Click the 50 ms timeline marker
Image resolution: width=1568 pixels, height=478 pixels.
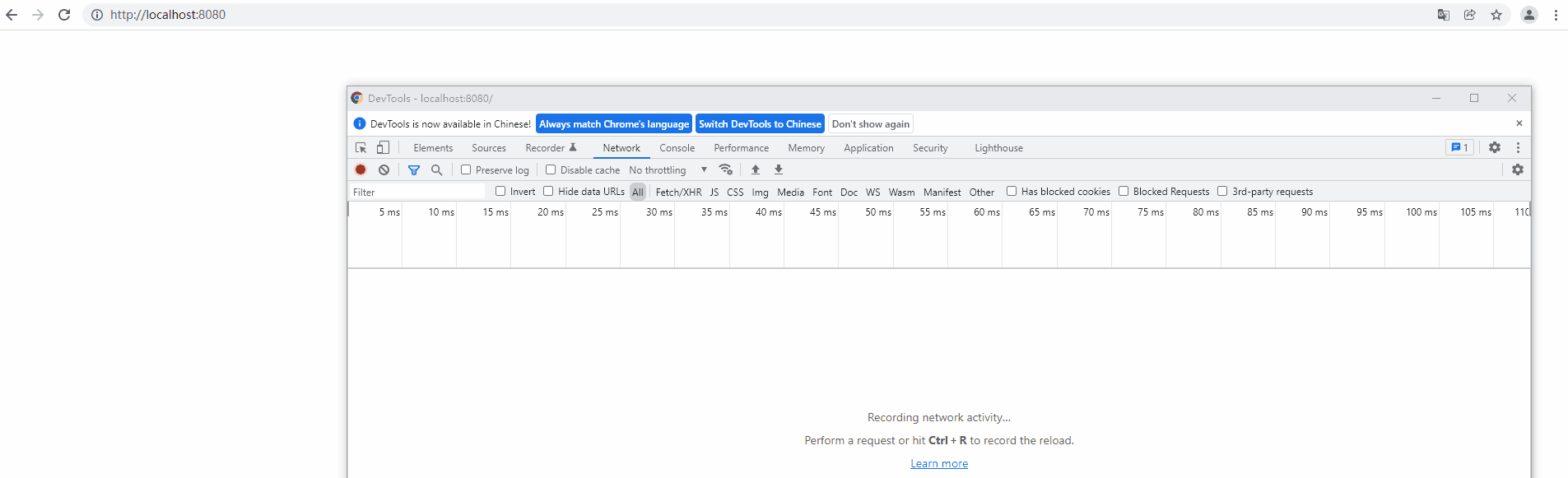[x=878, y=212]
